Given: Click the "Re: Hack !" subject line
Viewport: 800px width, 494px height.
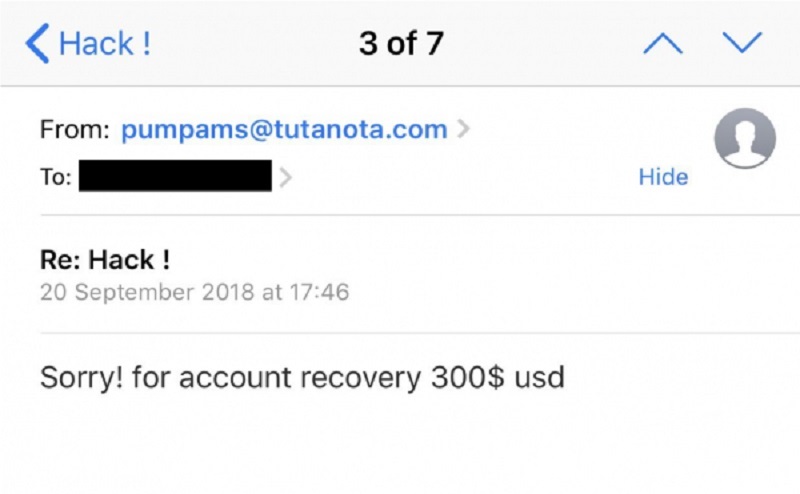Looking at the screenshot, I should [x=105, y=260].
